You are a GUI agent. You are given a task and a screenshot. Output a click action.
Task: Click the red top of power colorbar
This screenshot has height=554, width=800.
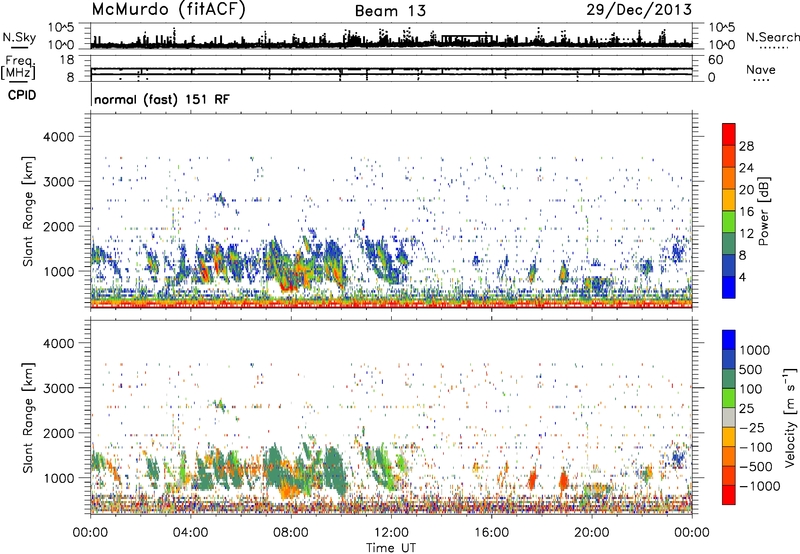729,134
